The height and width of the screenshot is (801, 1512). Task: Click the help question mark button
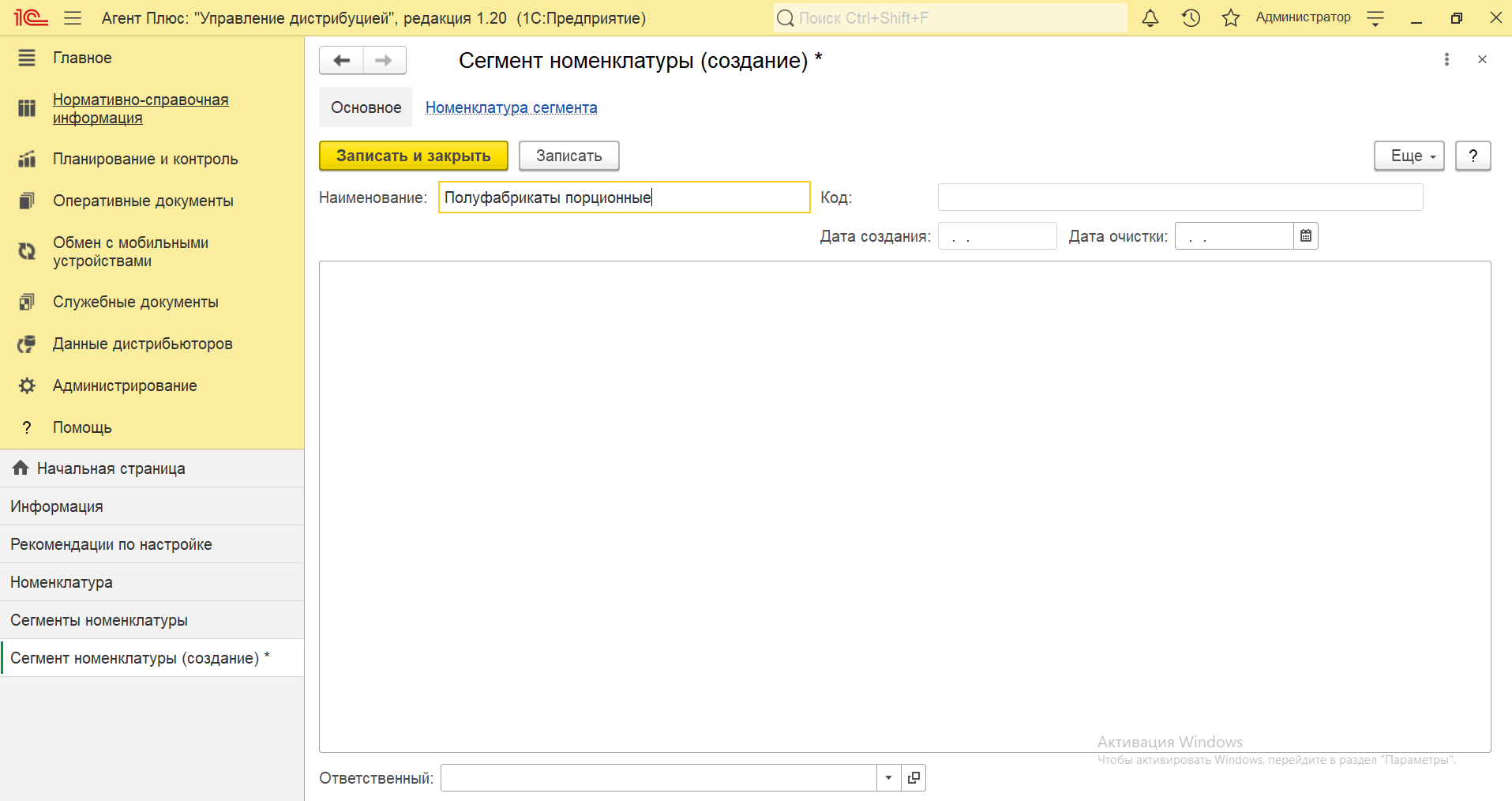pyautogui.click(x=1473, y=156)
